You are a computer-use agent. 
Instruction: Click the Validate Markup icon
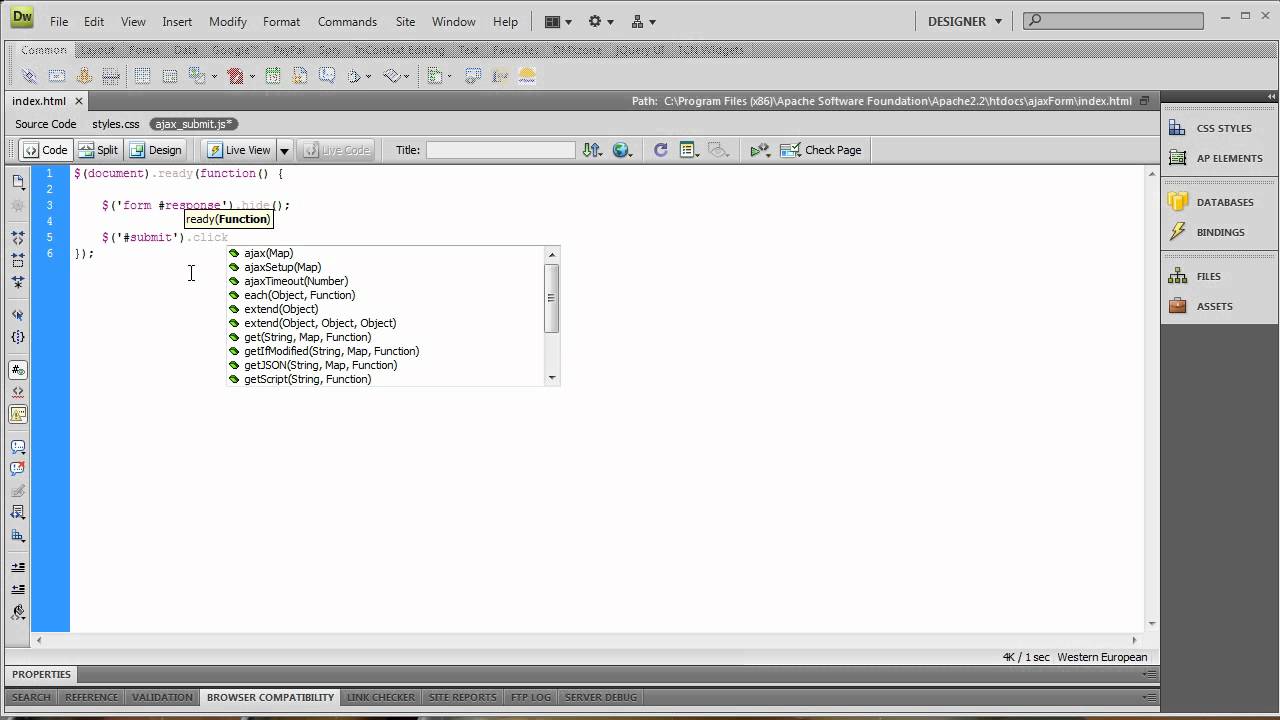pyautogui.click(x=760, y=150)
